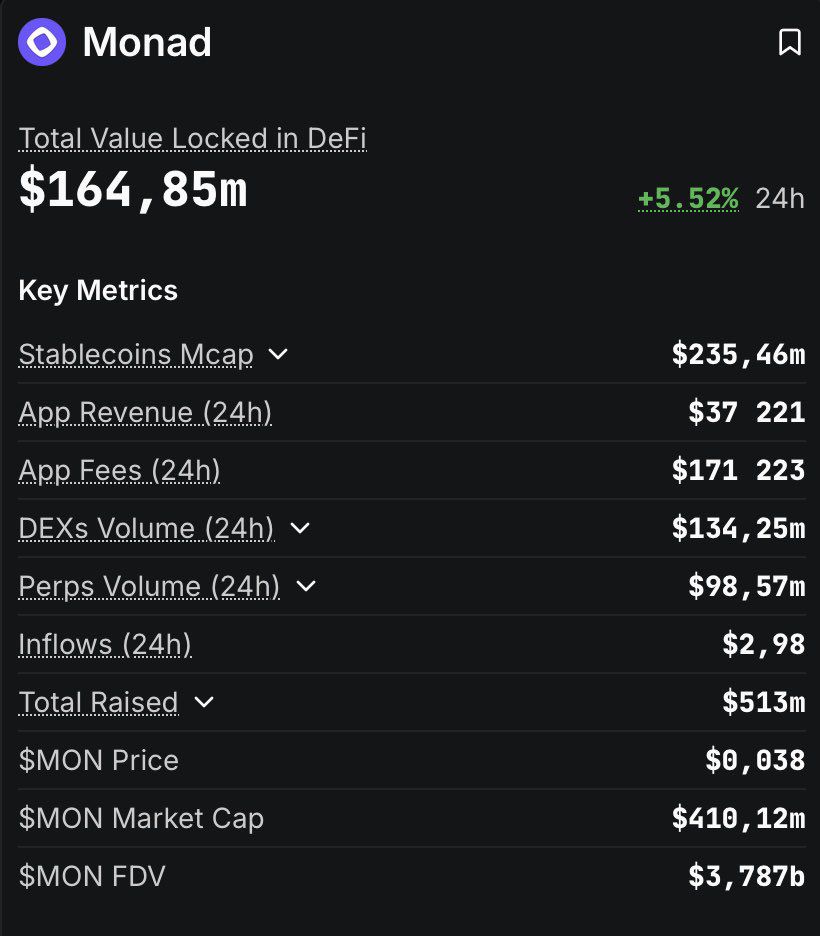
Task: Click the Perps Volume (24h) label
Action: click(149, 586)
